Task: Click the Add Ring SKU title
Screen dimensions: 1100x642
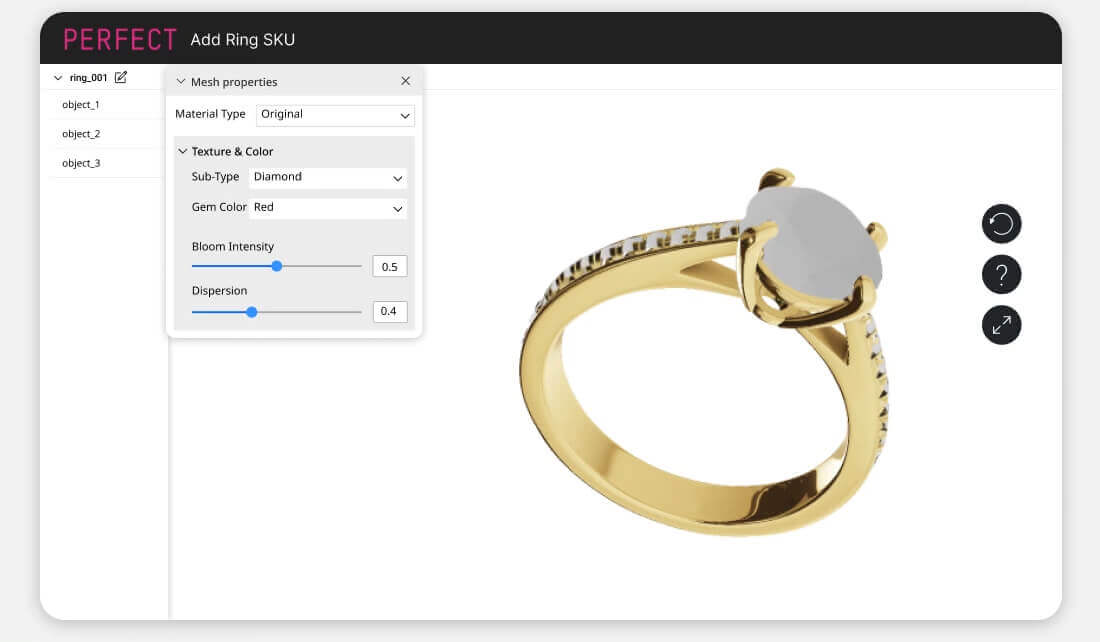Action: pyautogui.click(x=243, y=40)
